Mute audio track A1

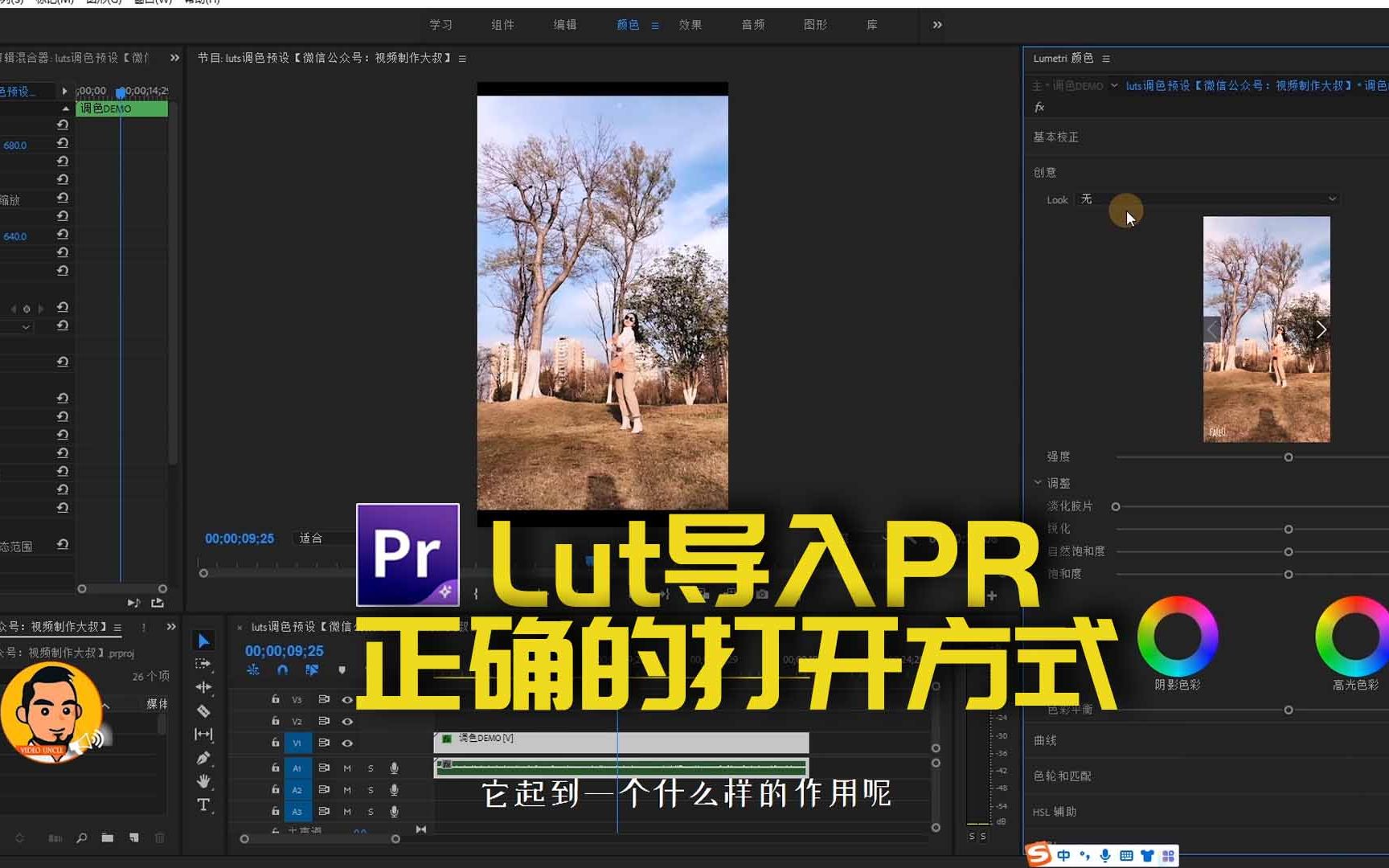(x=347, y=768)
